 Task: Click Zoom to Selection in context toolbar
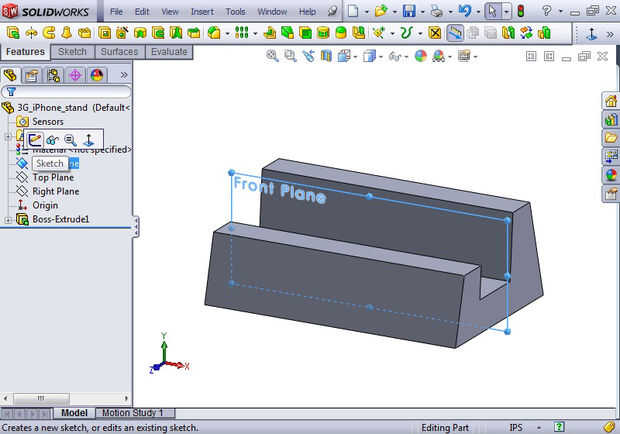tap(70, 140)
